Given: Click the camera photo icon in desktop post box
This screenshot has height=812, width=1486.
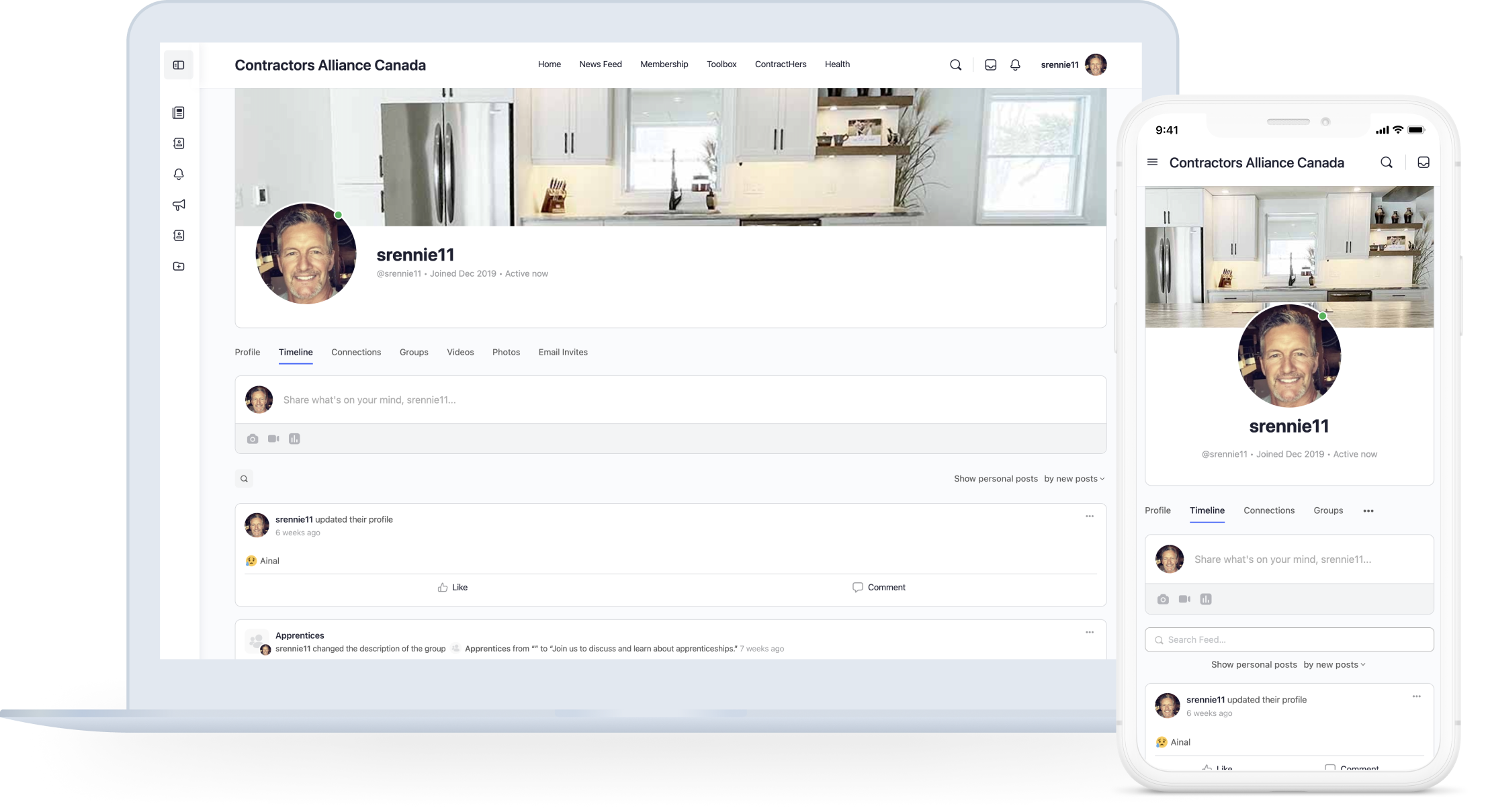Looking at the screenshot, I should tap(253, 439).
